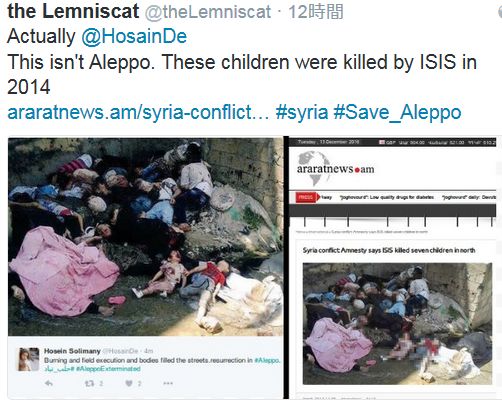
Task: Open the left attached tweet screenshot image
Action: 145,268
